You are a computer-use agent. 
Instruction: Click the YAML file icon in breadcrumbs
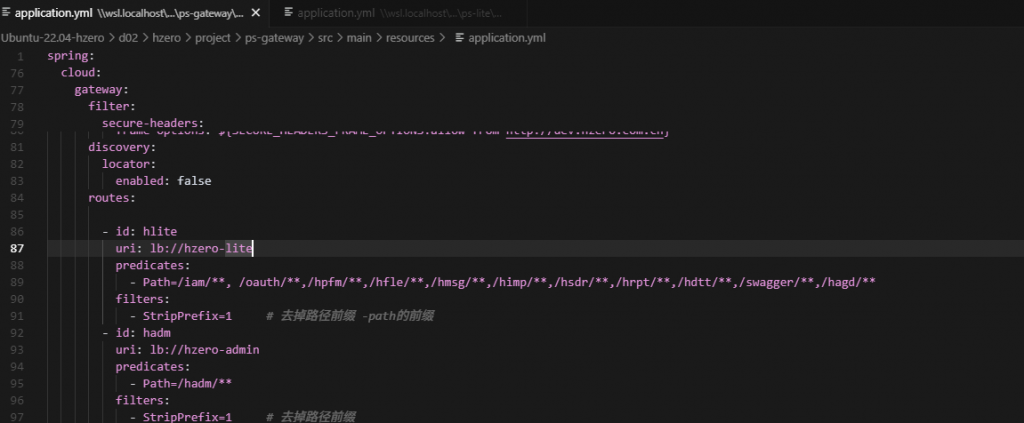pyautogui.click(x=459, y=38)
